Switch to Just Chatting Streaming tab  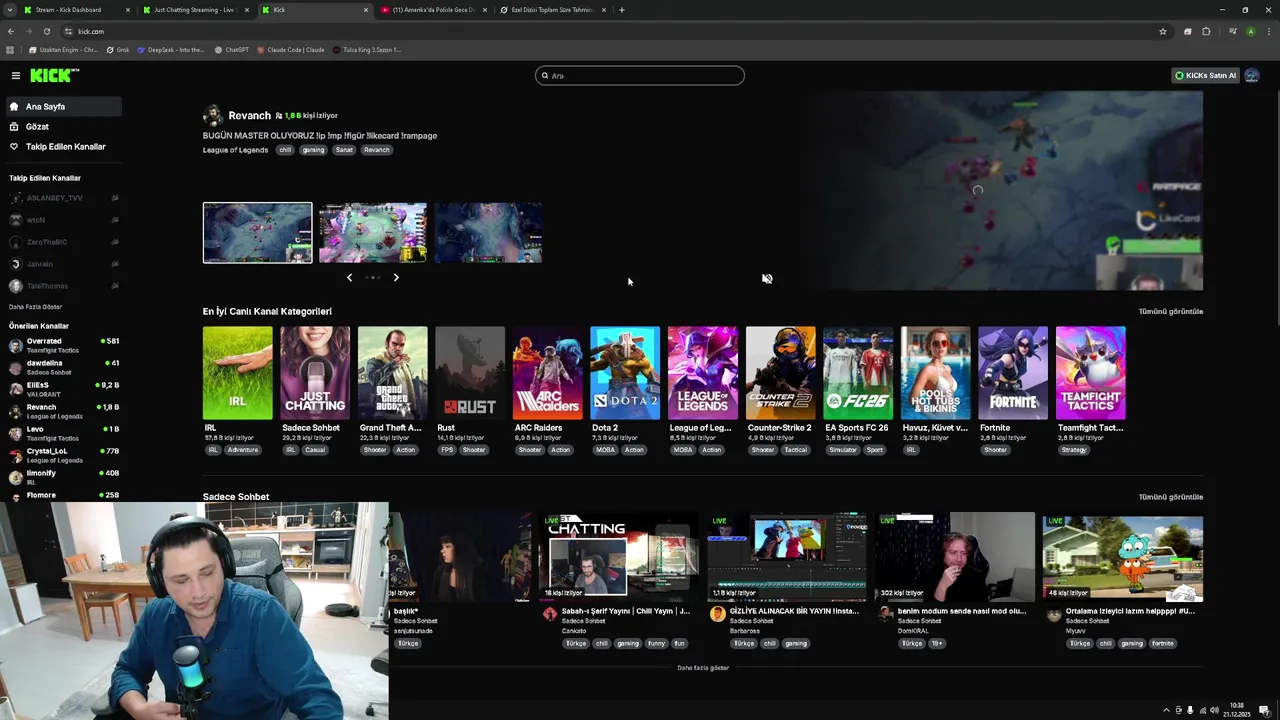193,10
